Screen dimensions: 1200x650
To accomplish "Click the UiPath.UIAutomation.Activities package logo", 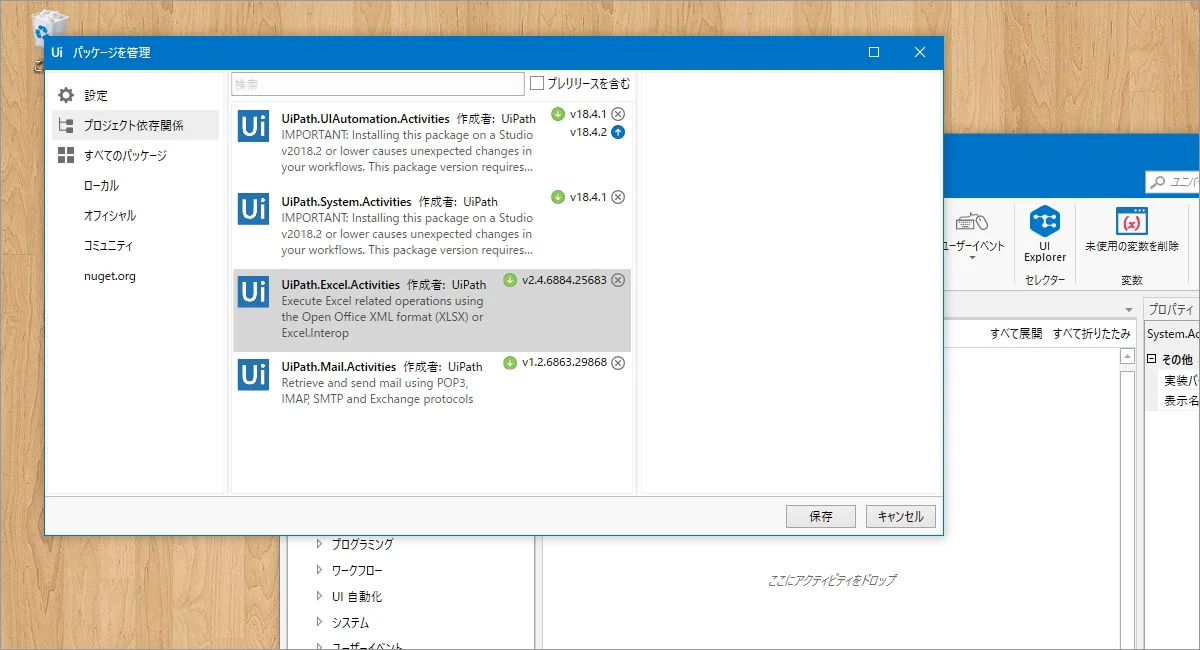I will pos(253,125).
